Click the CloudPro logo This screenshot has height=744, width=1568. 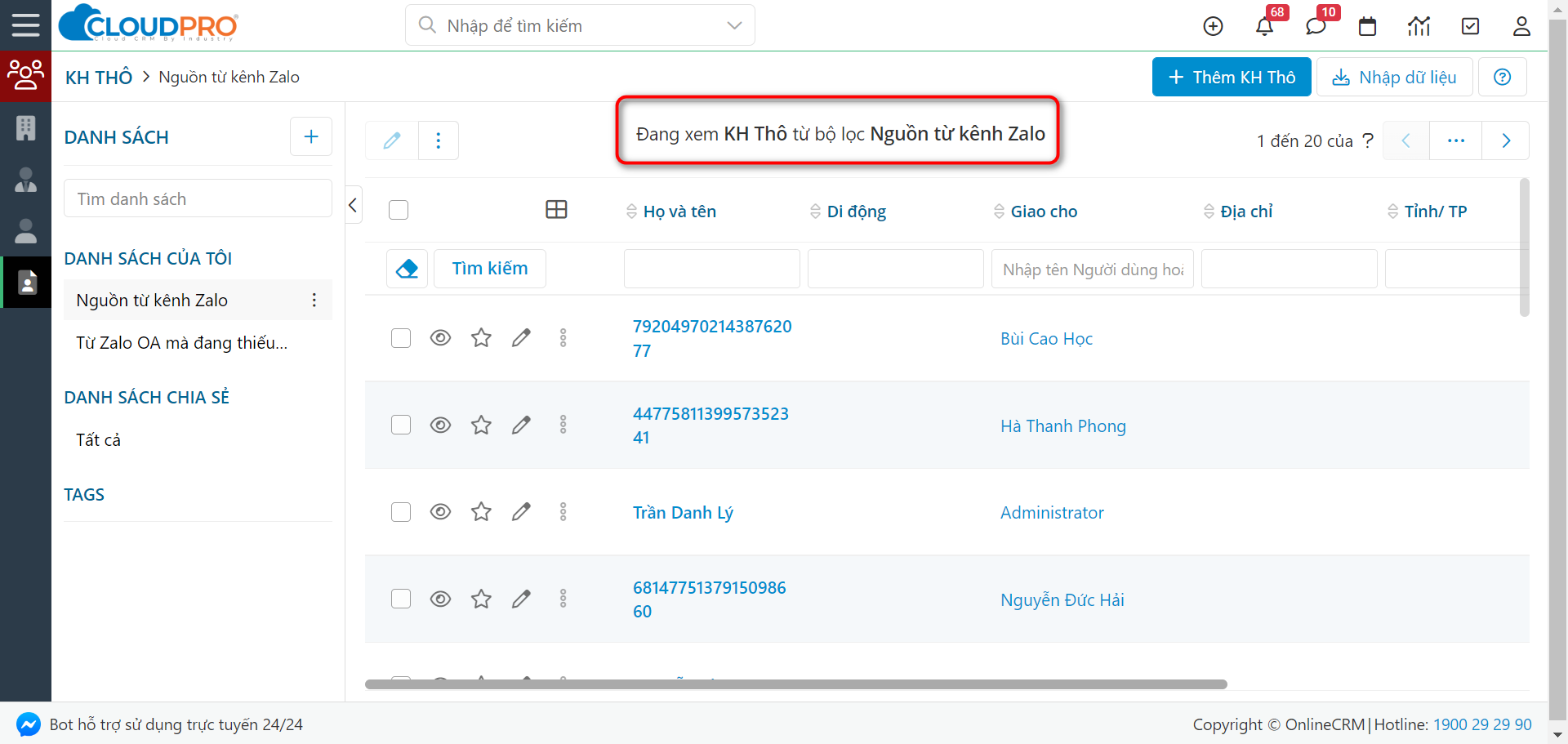149,24
